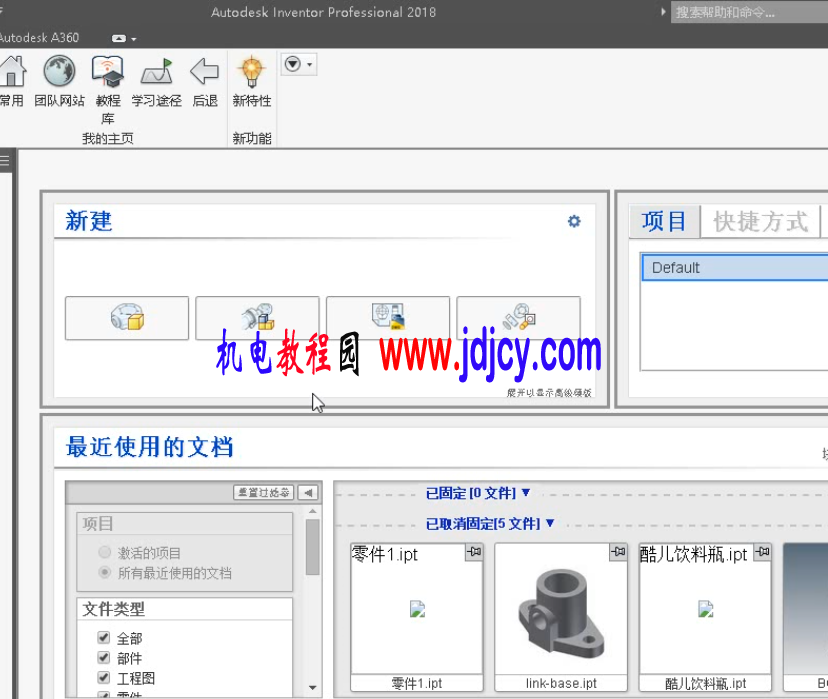
Task: Click the 搜索帮助和命令 search field
Action: pos(750,12)
